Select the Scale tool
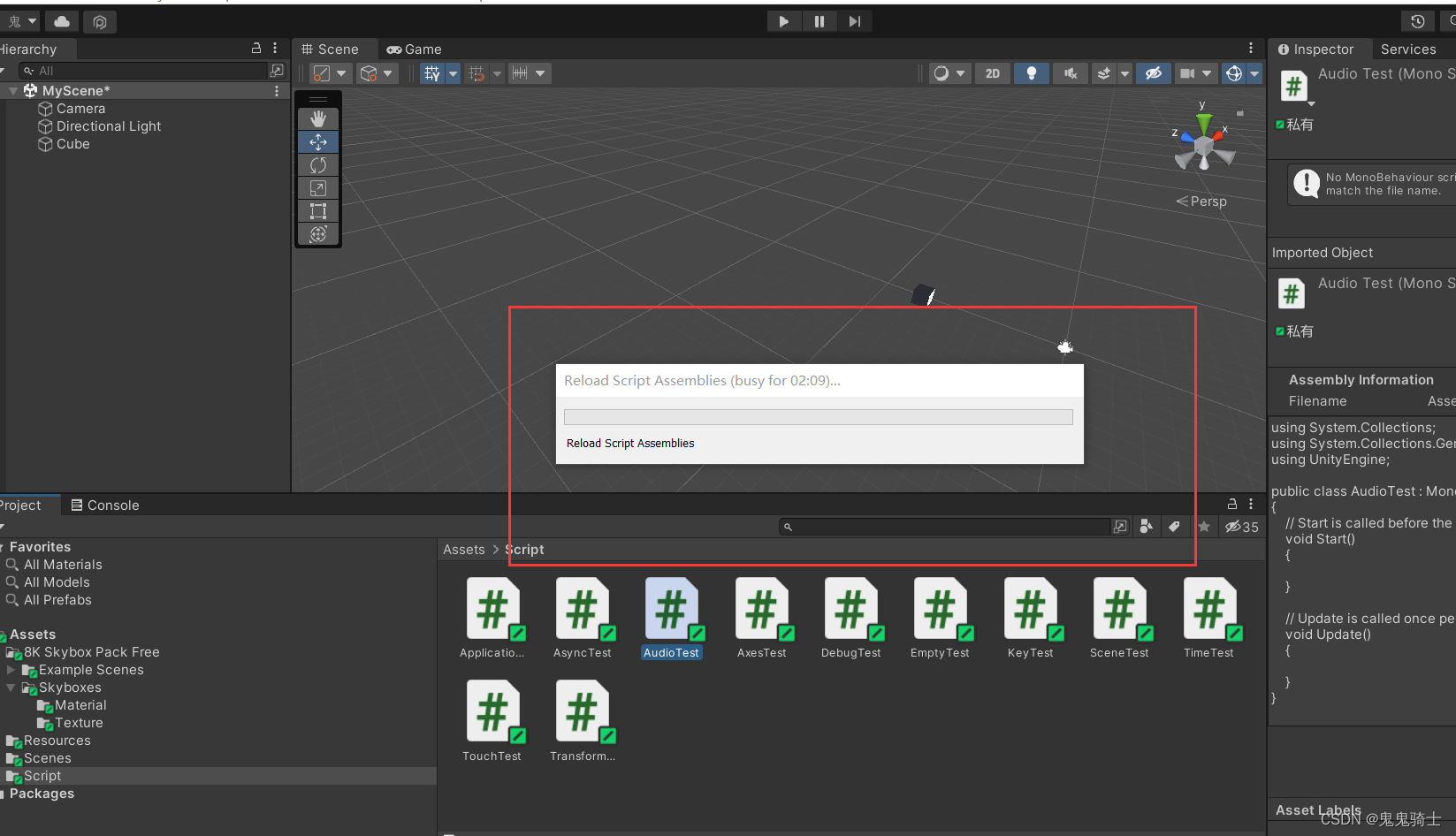1456x836 pixels. [x=318, y=187]
